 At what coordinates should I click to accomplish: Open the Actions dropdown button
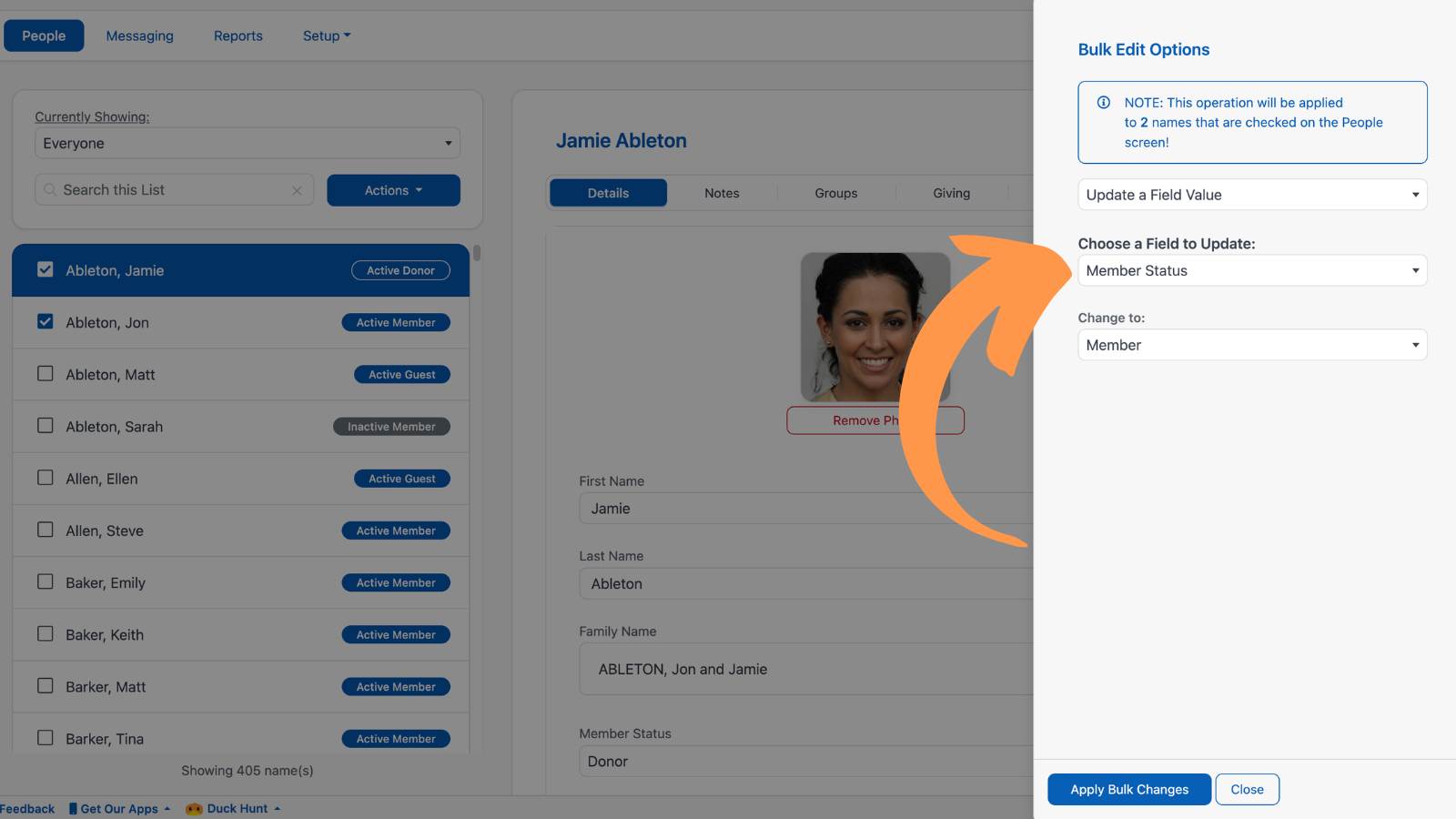pyautogui.click(x=393, y=190)
